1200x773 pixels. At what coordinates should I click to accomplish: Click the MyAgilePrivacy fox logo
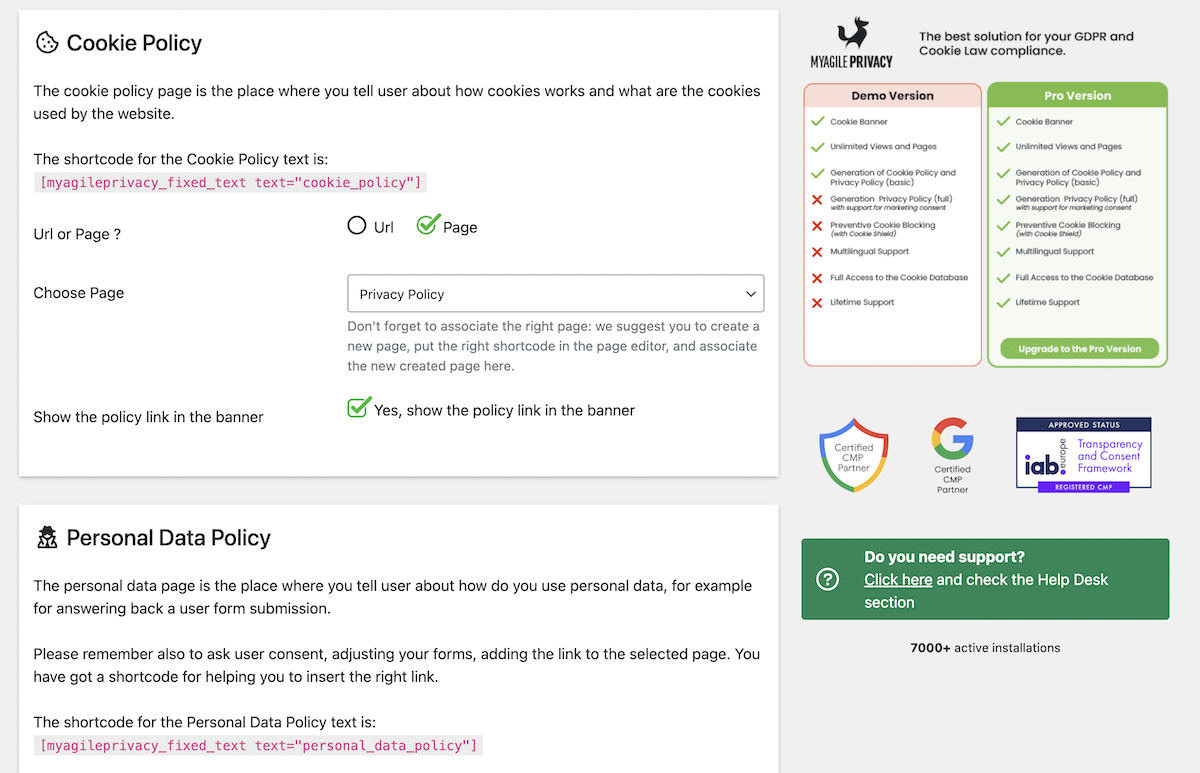[851, 42]
